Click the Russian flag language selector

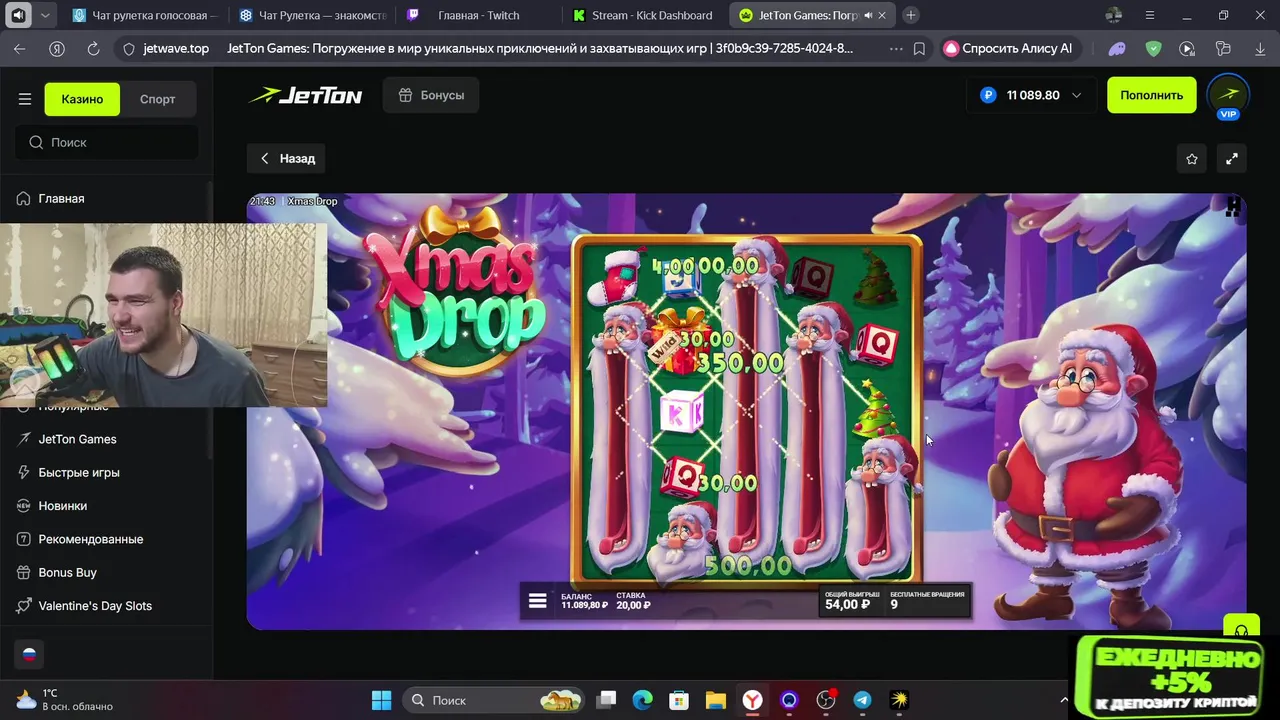(x=29, y=655)
